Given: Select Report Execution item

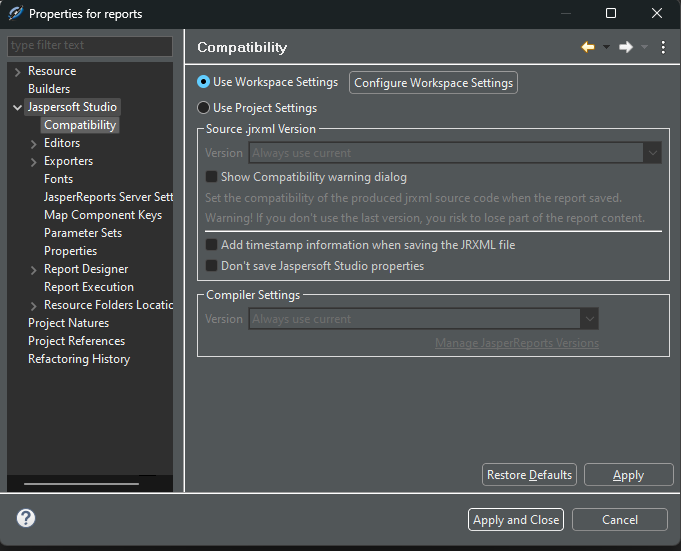Looking at the screenshot, I should (89, 287).
